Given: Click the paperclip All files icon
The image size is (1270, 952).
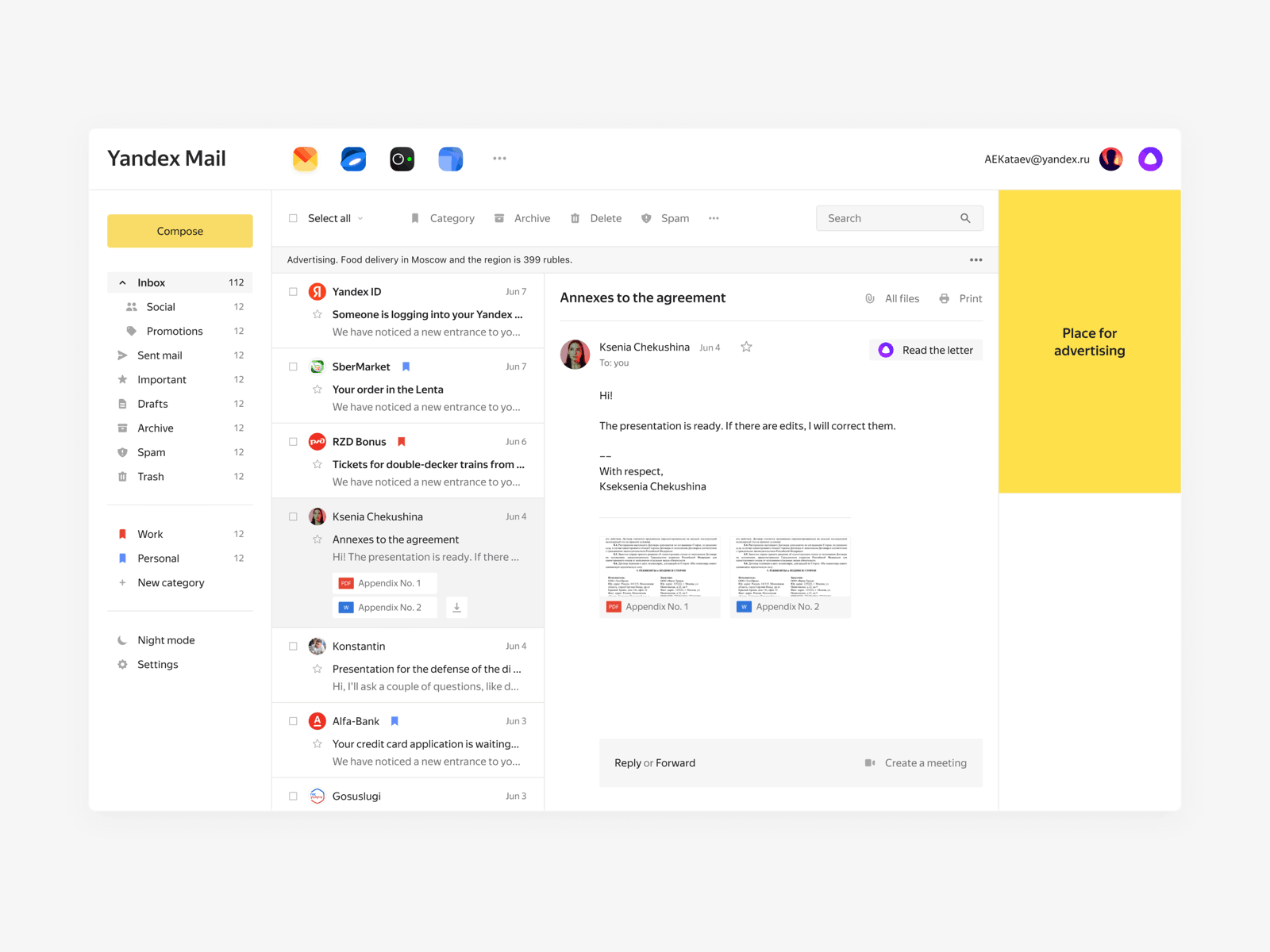Looking at the screenshot, I should [x=870, y=298].
